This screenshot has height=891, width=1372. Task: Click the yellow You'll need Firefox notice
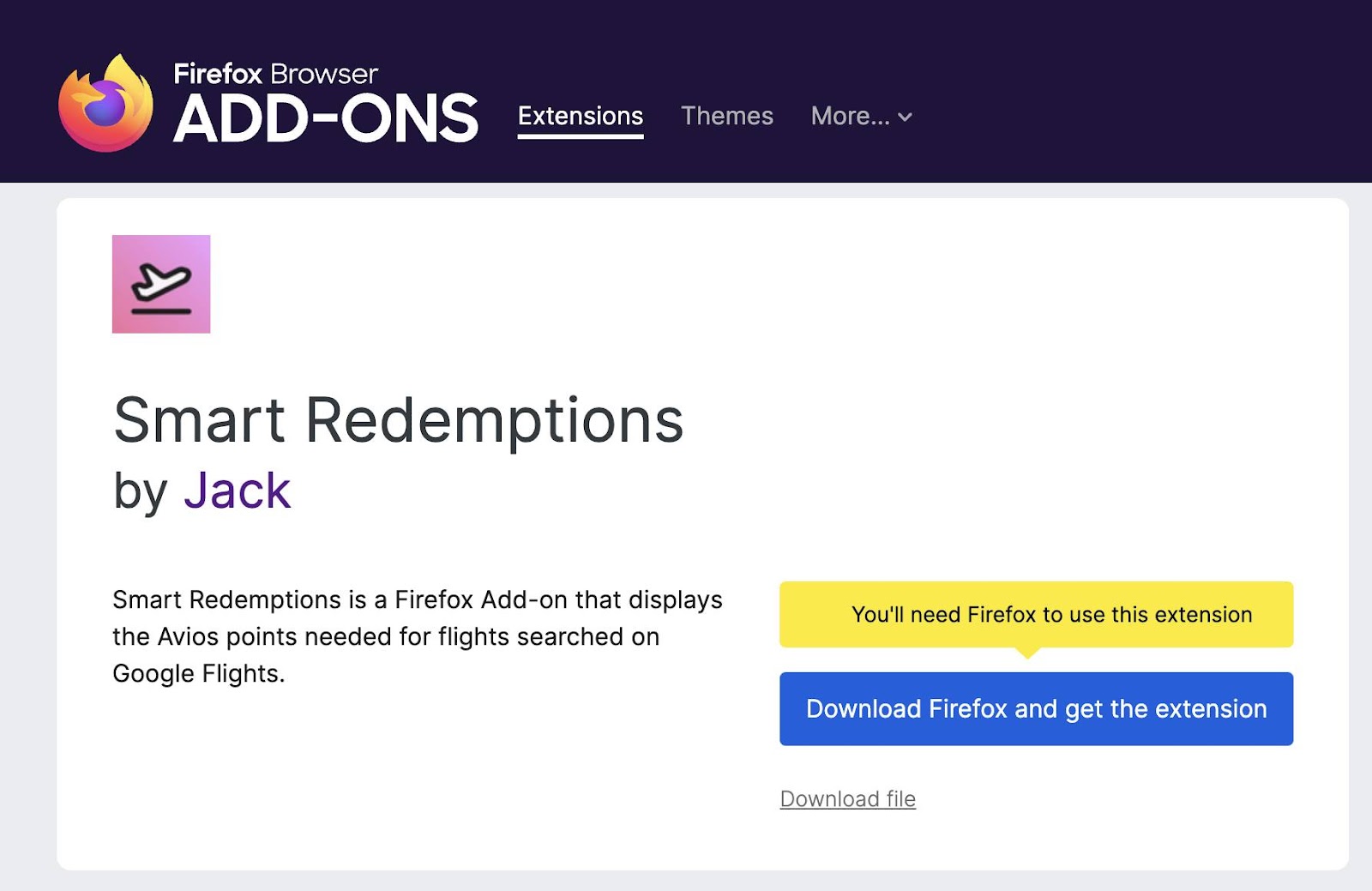coord(1036,615)
